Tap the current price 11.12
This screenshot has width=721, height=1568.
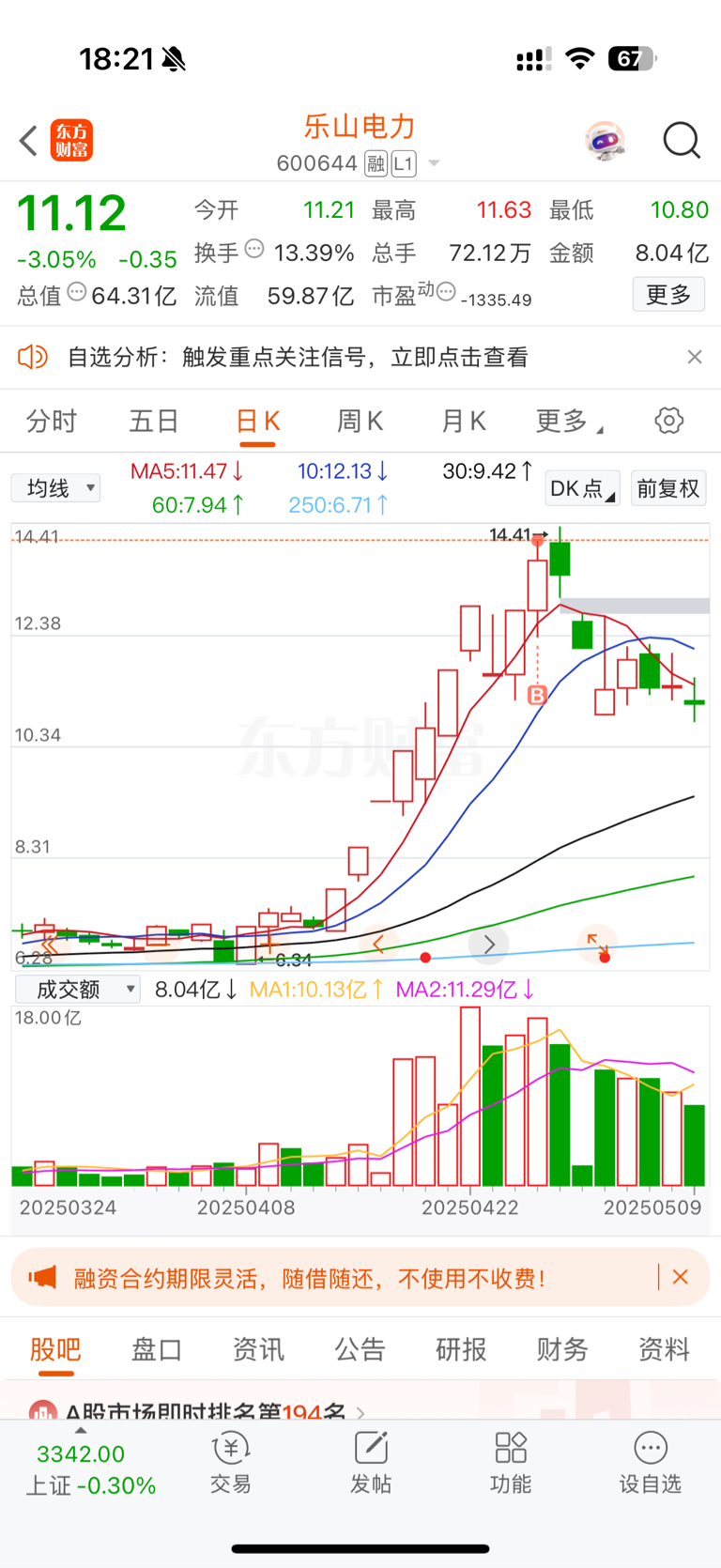(x=71, y=213)
